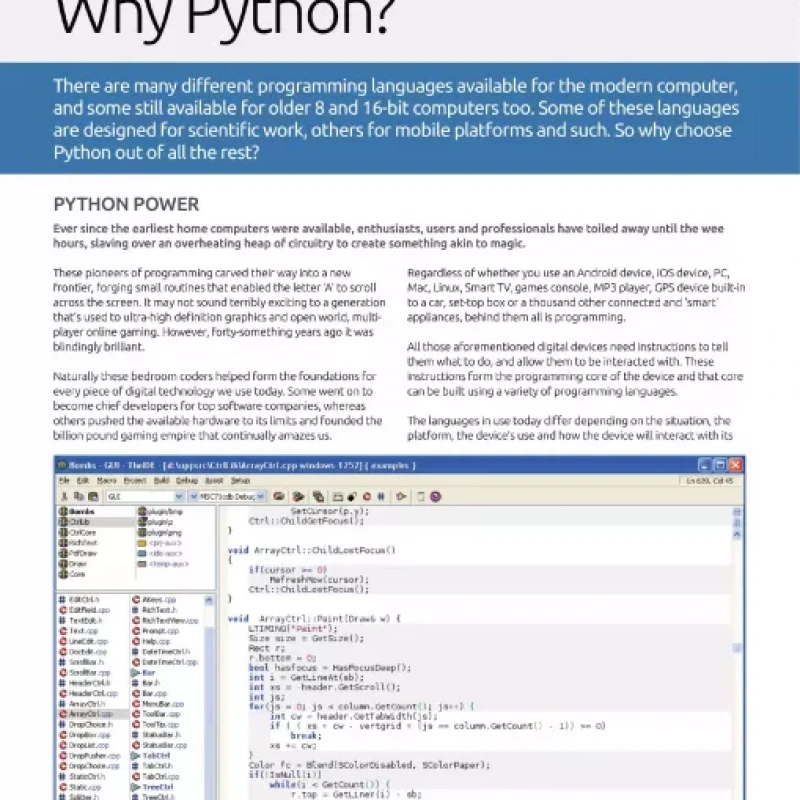The width and height of the screenshot is (800, 800).
Task: Open DateTimeCtrl.h in the file list
Action: pyautogui.click(x=161, y=652)
